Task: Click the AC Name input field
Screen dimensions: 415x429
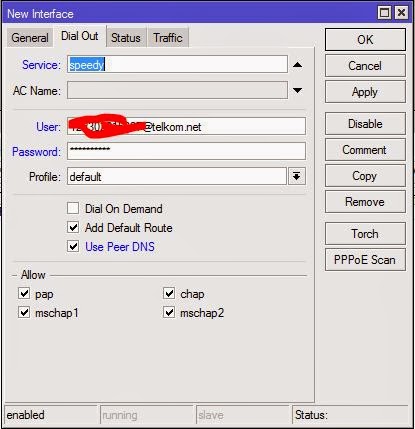Action: pos(177,90)
